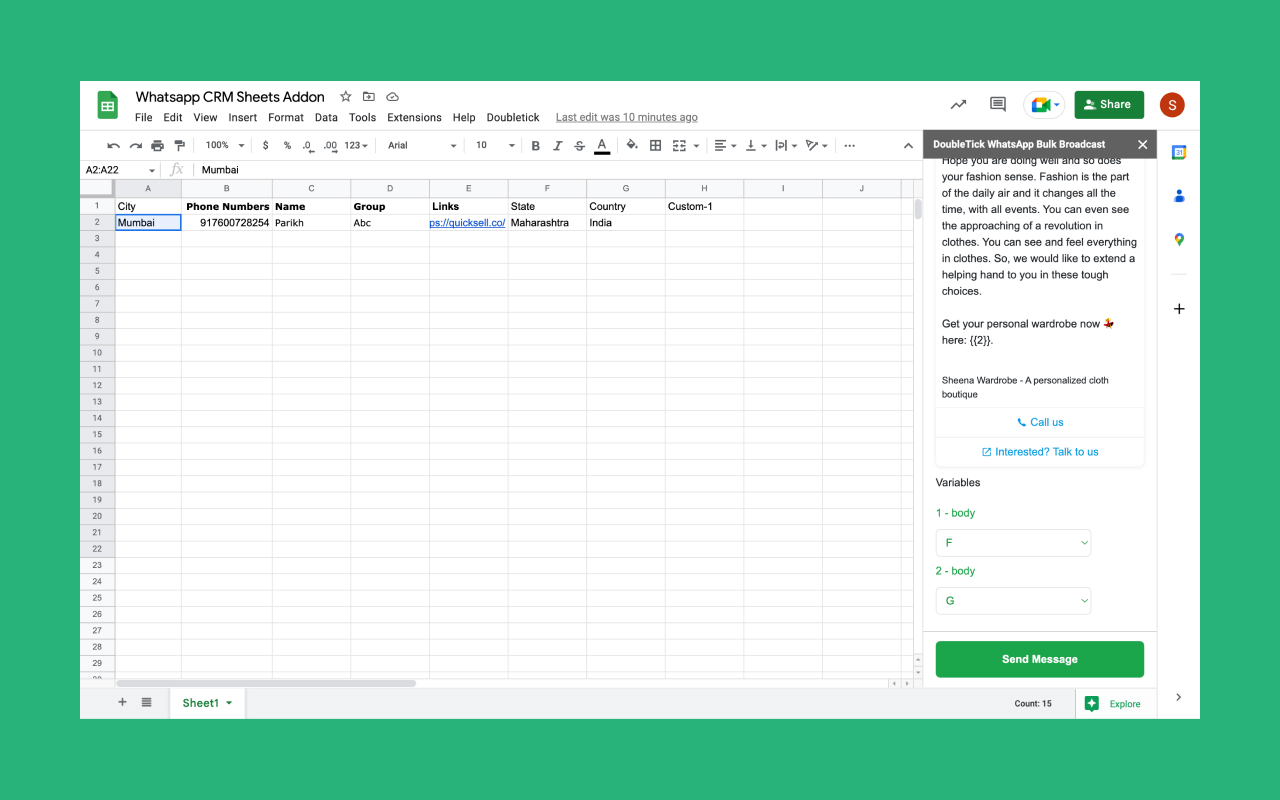This screenshot has width=1280, height=800.
Task: Open the more number formats 123 dropdown
Action: tap(356, 146)
